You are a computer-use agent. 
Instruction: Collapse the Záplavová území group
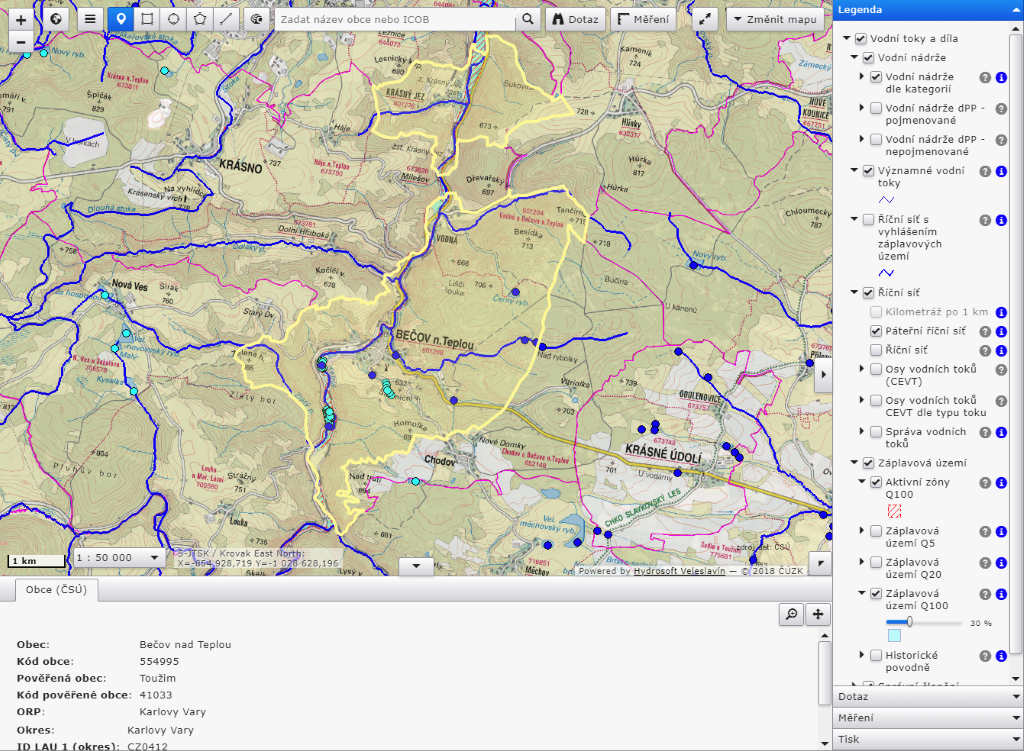point(854,463)
